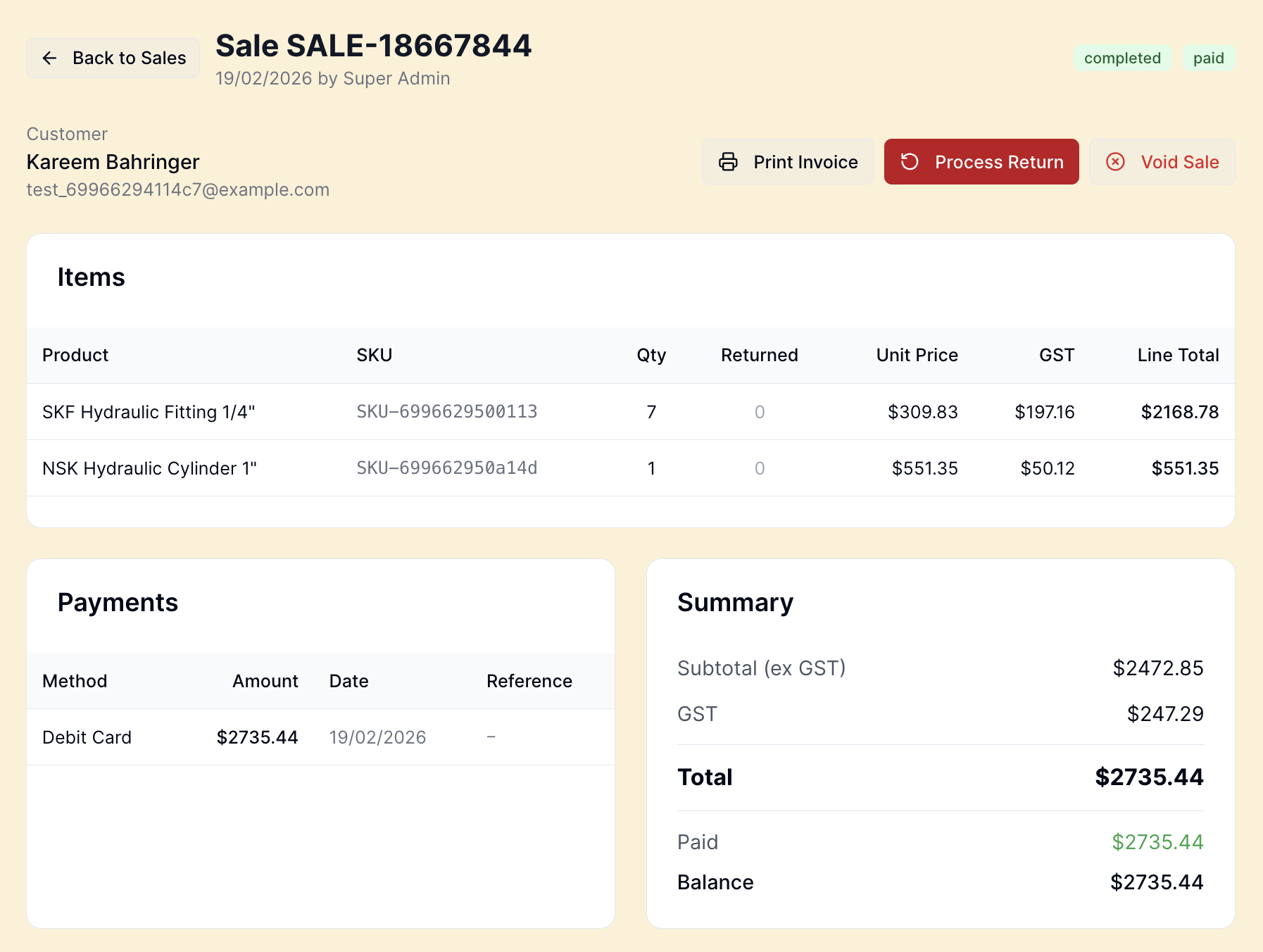Select customer name Kareem Bahringer

(113, 162)
